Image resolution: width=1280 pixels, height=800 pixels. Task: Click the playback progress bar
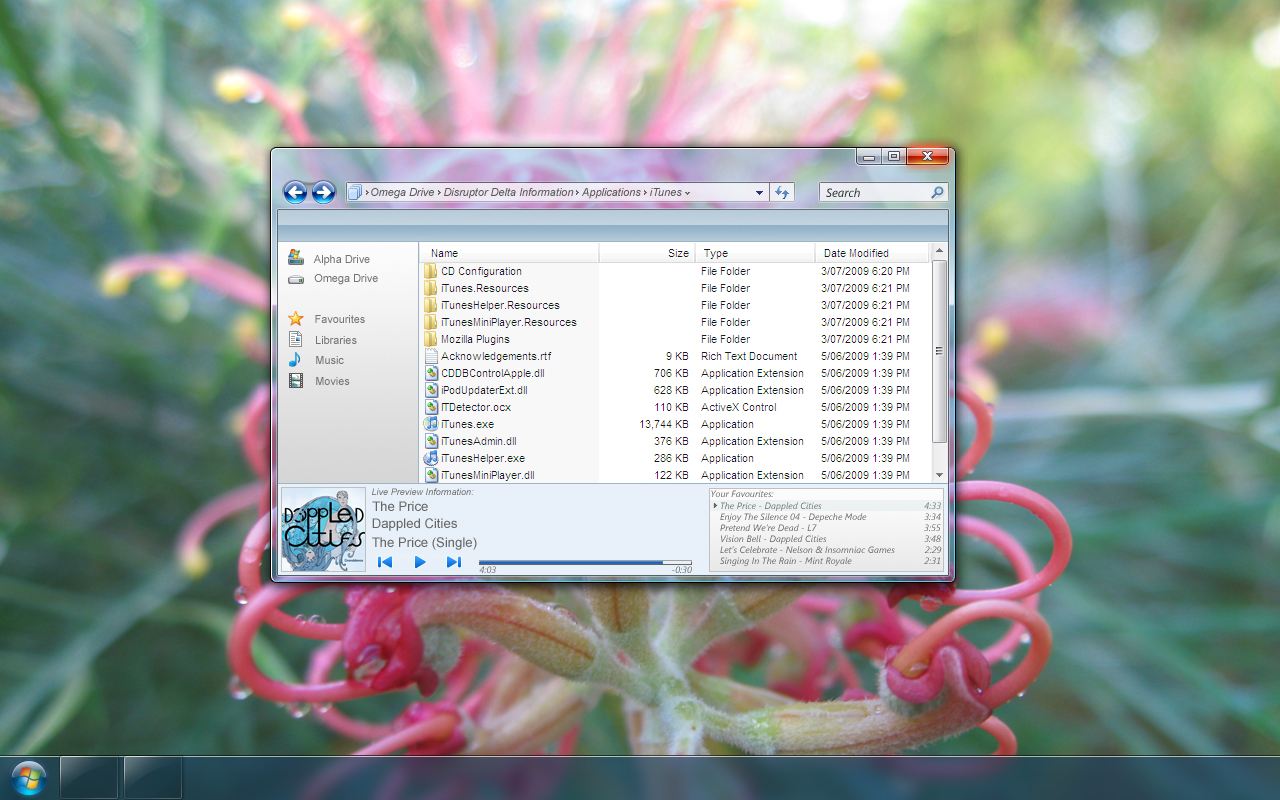[585, 562]
